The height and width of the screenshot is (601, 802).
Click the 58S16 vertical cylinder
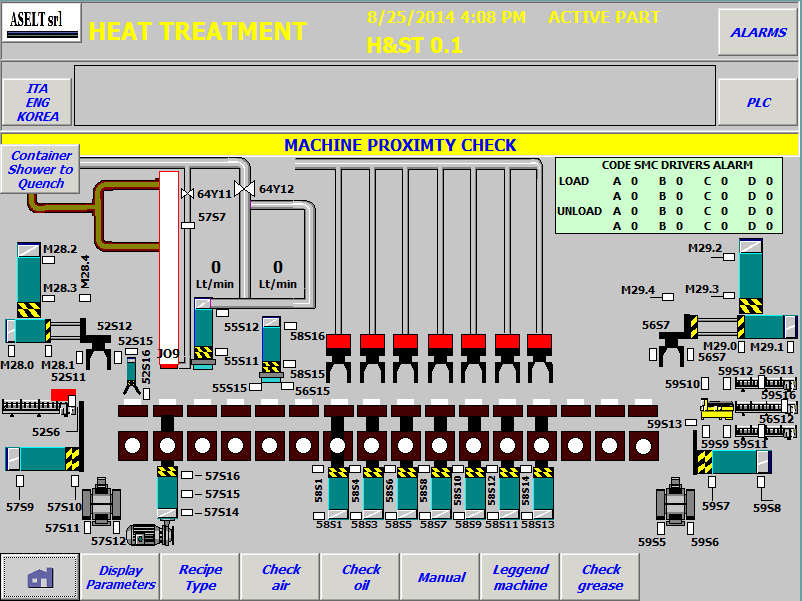271,349
